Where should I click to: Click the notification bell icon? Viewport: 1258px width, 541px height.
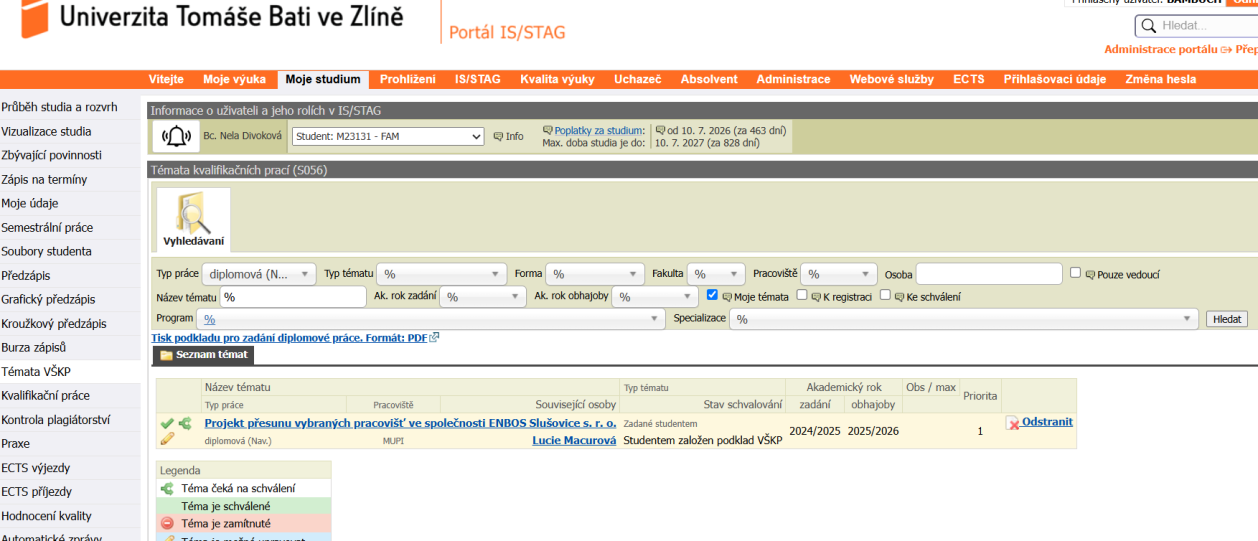pyautogui.click(x=176, y=136)
